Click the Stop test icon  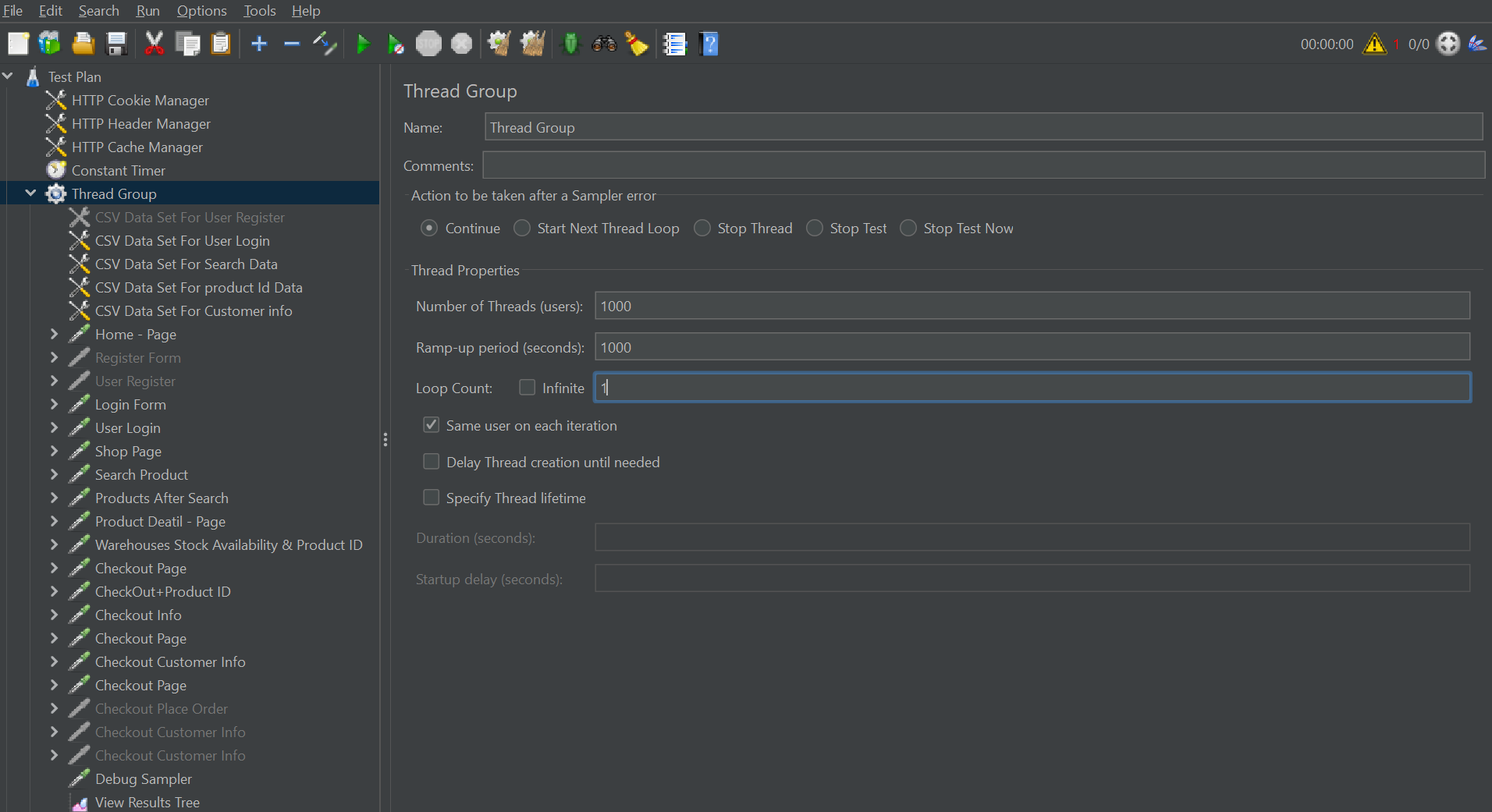(x=428, y=44)
